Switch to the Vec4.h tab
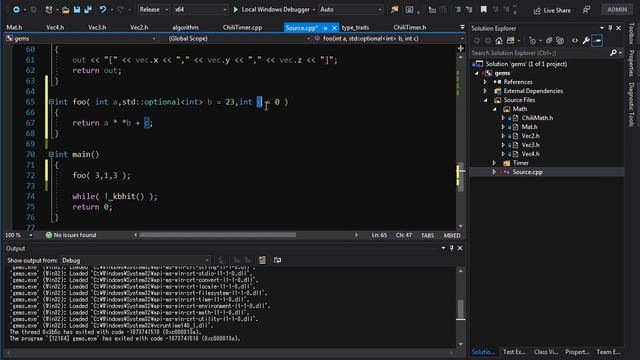This screenshot has height=360, width=640. 55,27
